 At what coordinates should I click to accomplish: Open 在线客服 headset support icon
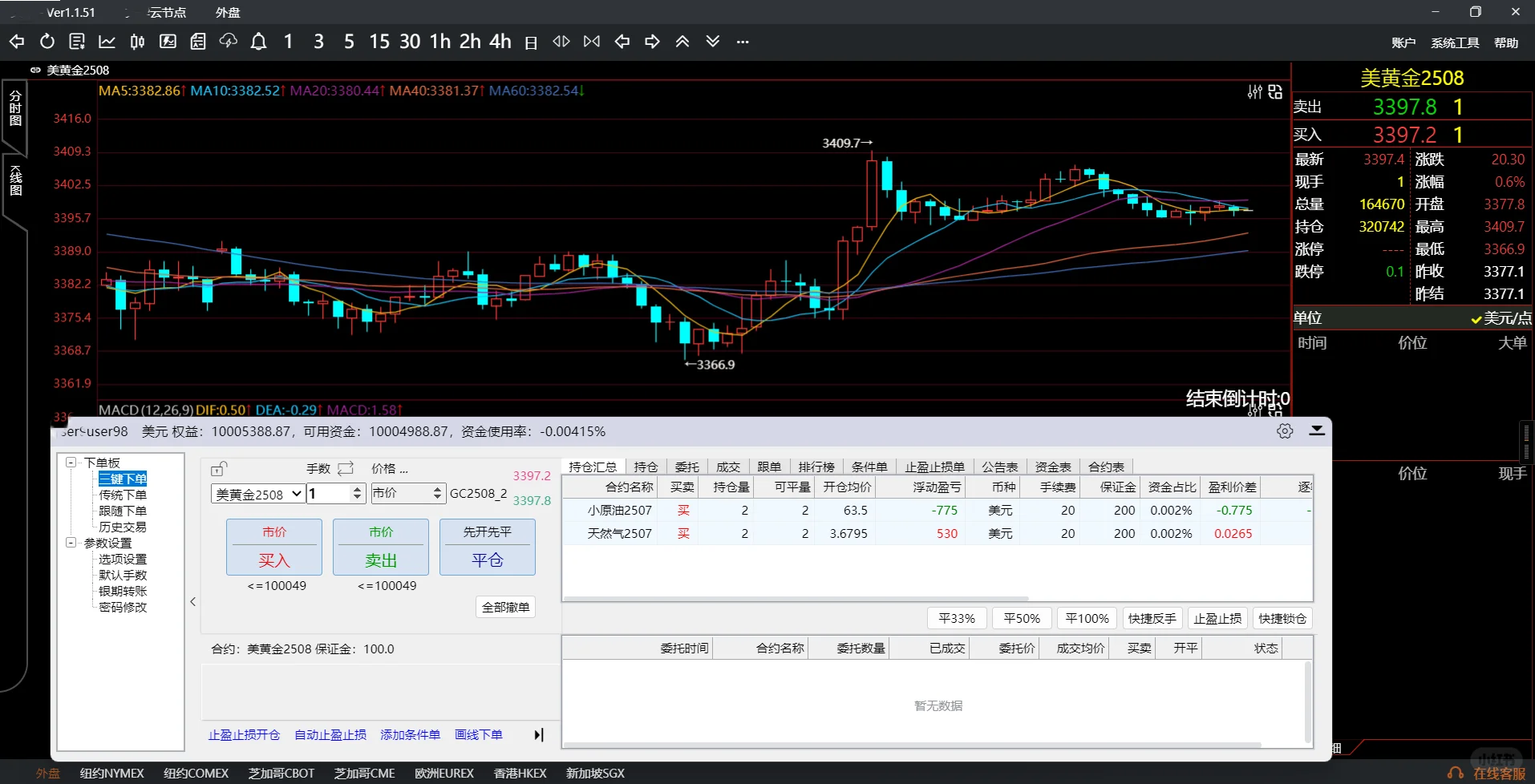tap(1456, 774)
